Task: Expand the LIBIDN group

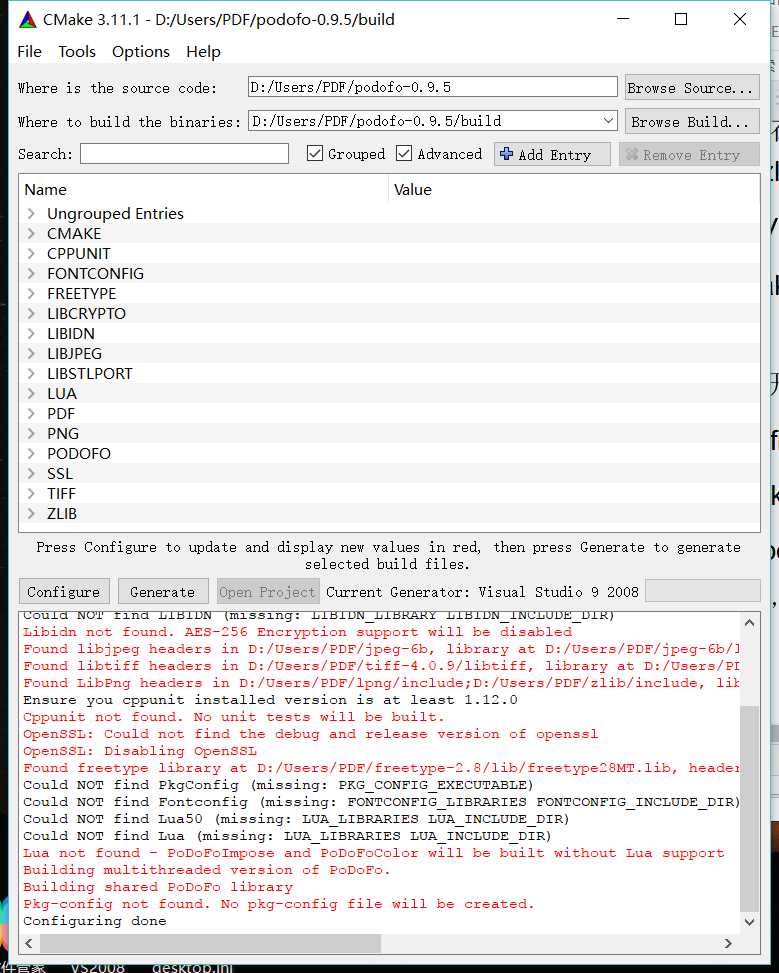Action: pyautogui.click(x=31, y=333)
